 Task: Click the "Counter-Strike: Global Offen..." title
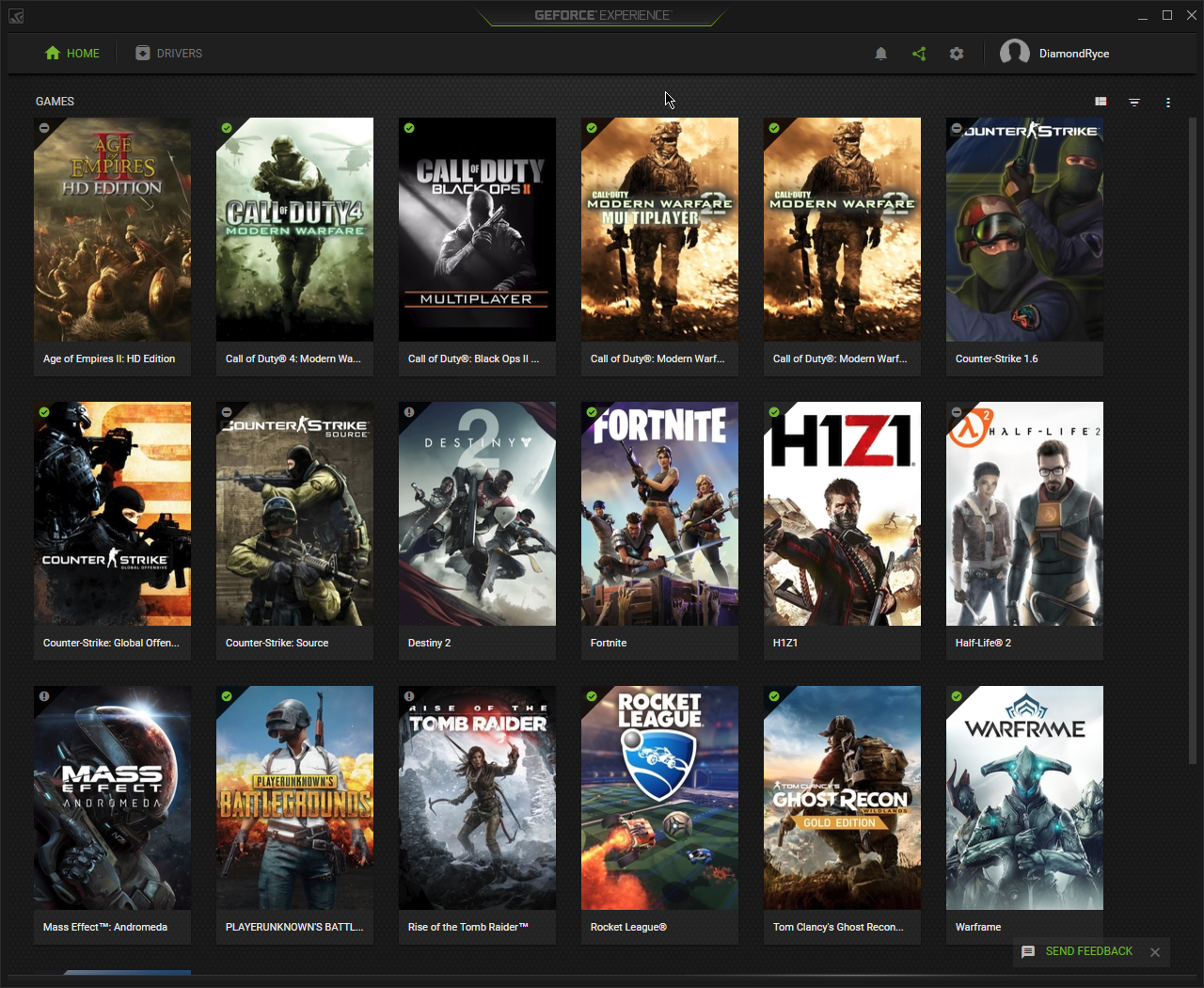pos(111,643)
